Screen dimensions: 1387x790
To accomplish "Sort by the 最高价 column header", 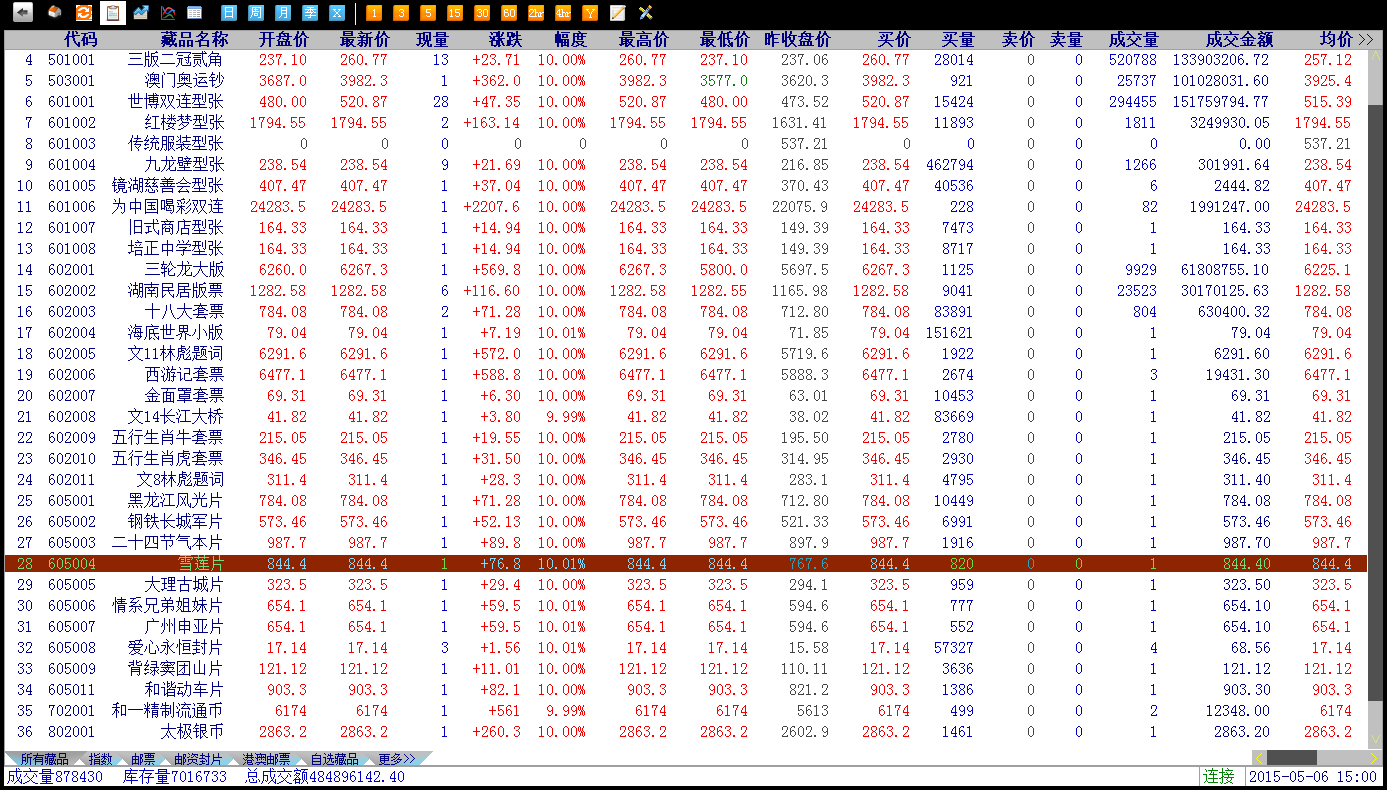I will coord(644,40).
